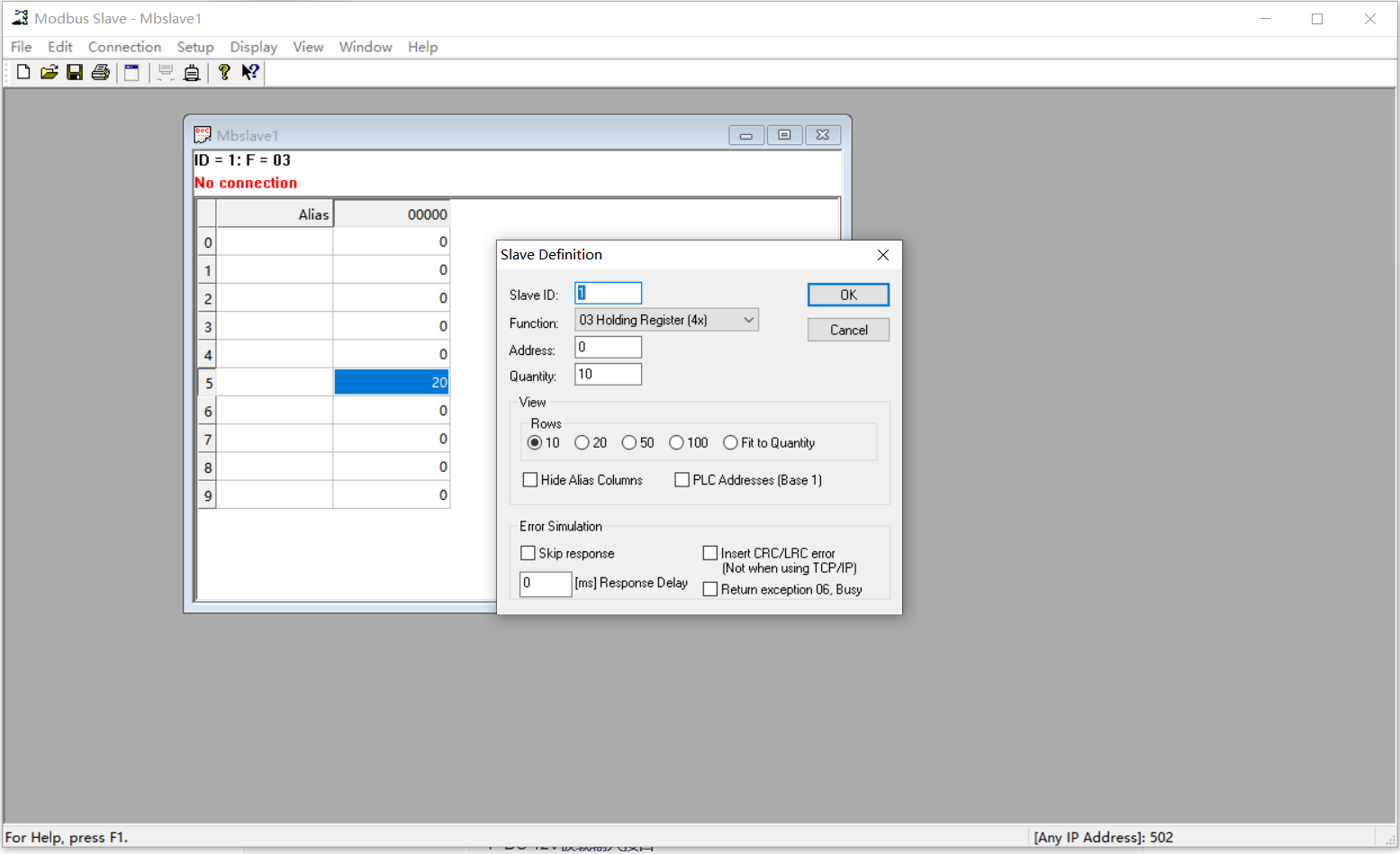
Task: Open the Setup menu
Action: point(195,47)
